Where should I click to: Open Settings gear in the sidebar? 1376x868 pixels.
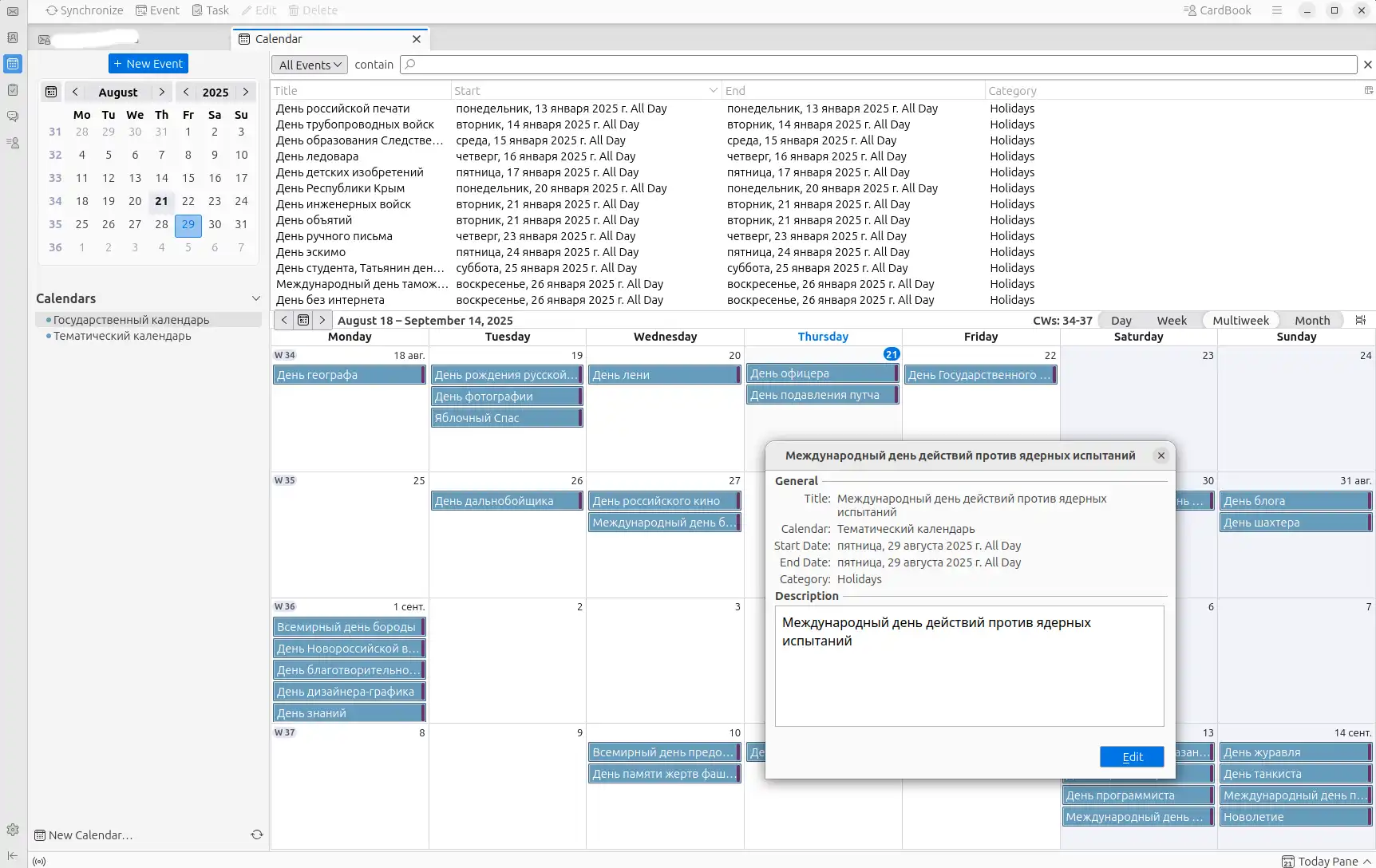coord(13,830)
